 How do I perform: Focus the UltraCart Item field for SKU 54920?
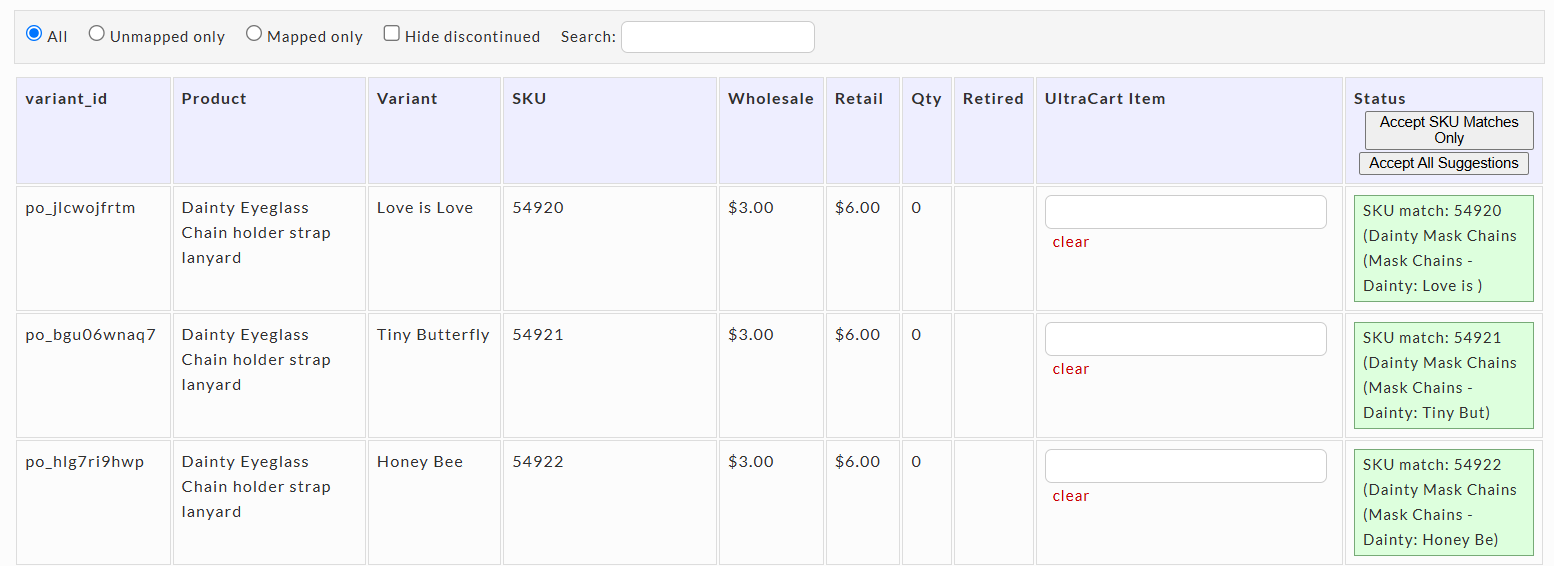coord(1186,212)
